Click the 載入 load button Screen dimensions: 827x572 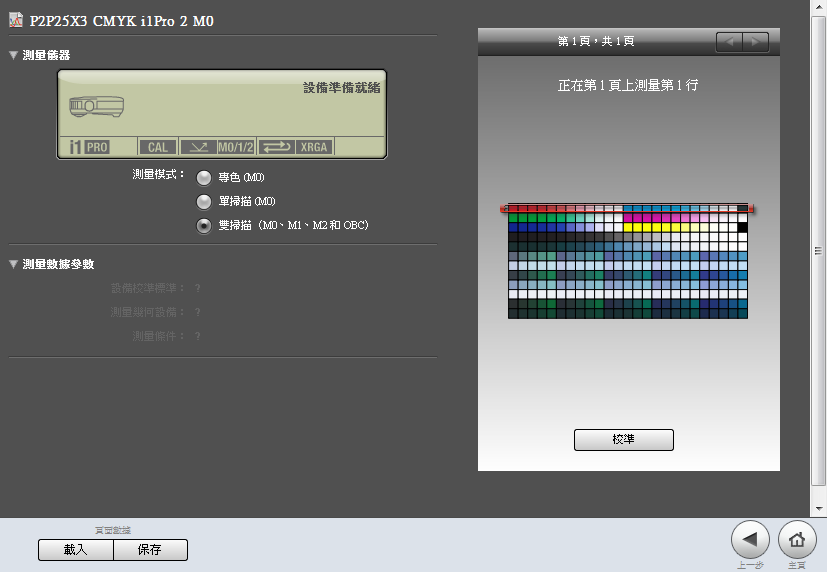click(x=75, y=550)
